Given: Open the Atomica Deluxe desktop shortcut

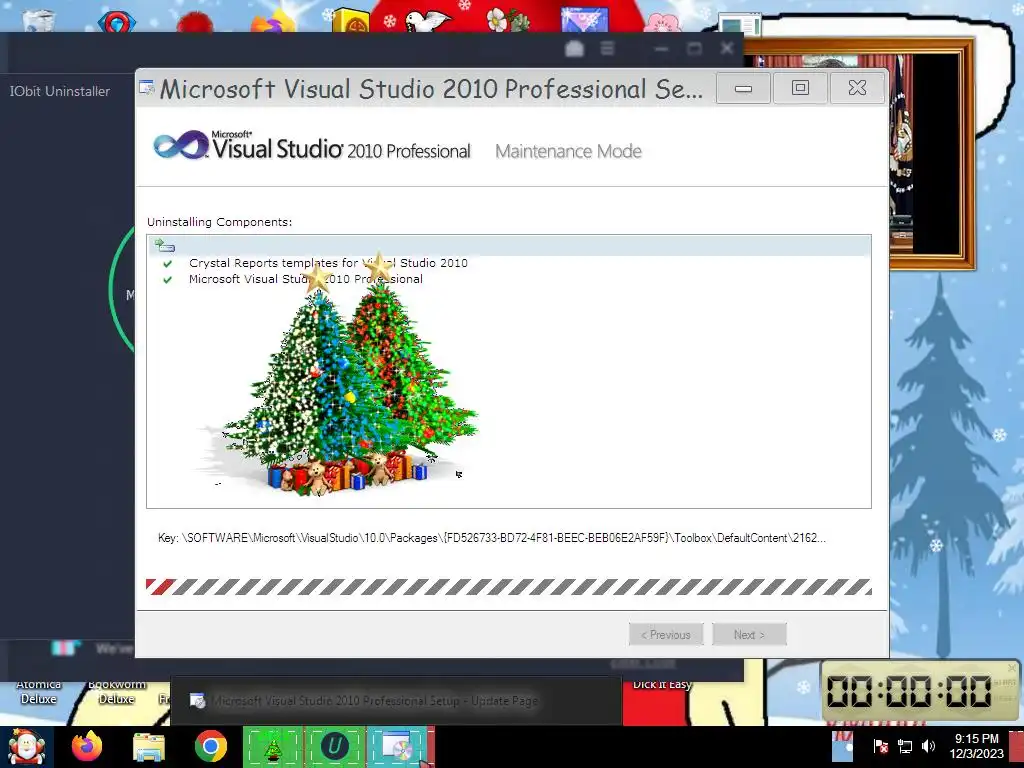Looking at the screenshot, I should click(x=39, y=691).
